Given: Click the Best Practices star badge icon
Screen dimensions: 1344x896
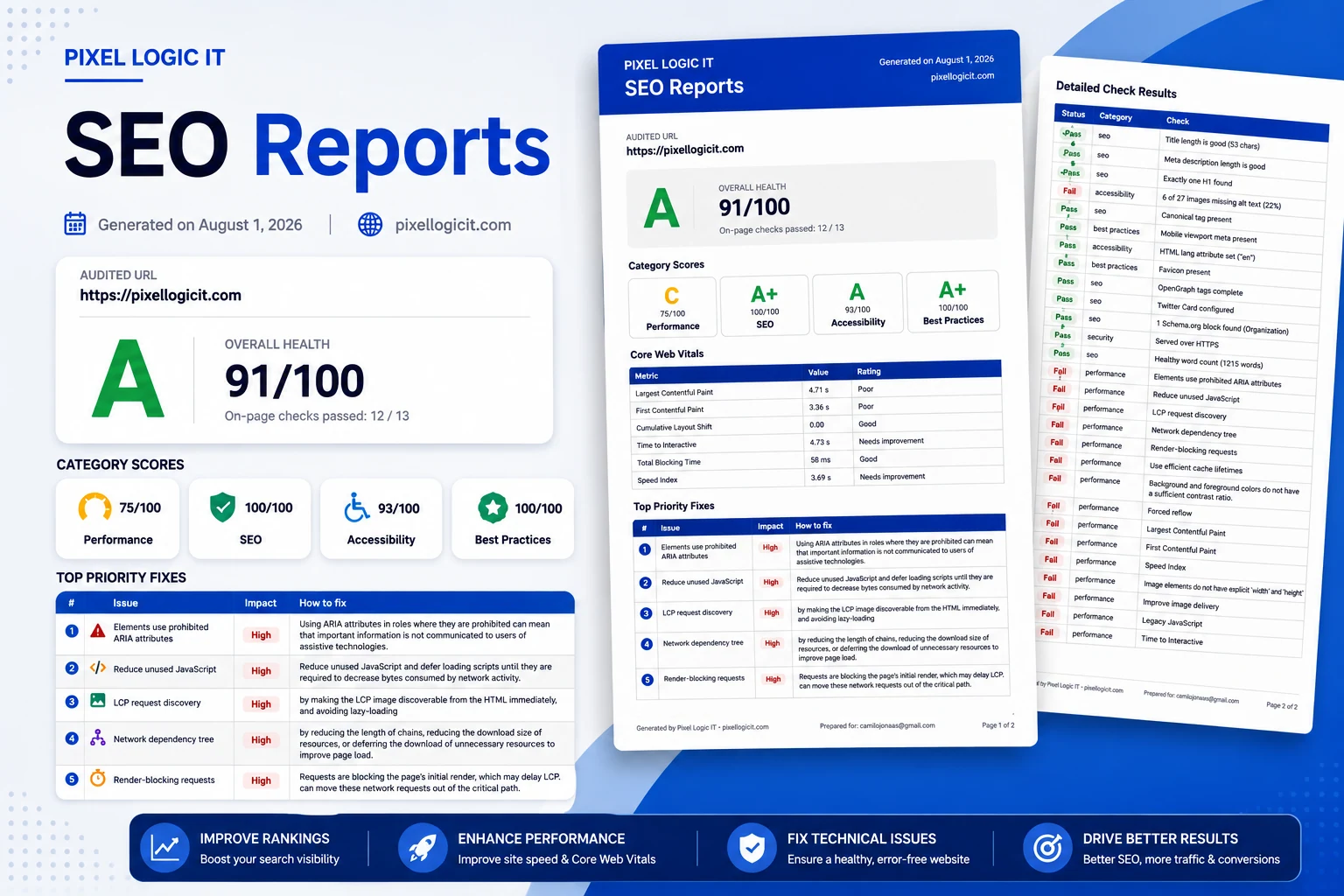Looking at the screenshot, I should click(493, 507).
